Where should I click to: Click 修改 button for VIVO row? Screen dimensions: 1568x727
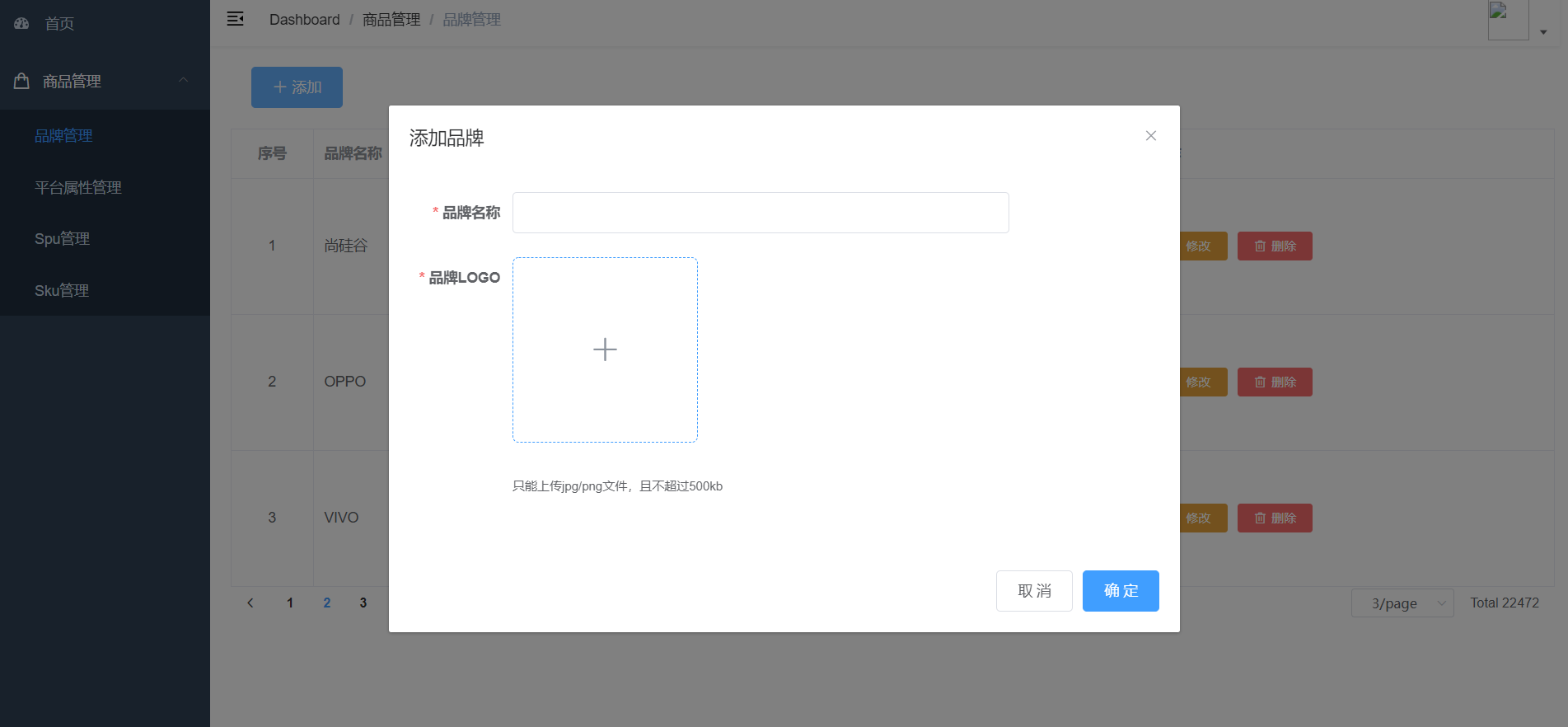tap(1203, 518)
